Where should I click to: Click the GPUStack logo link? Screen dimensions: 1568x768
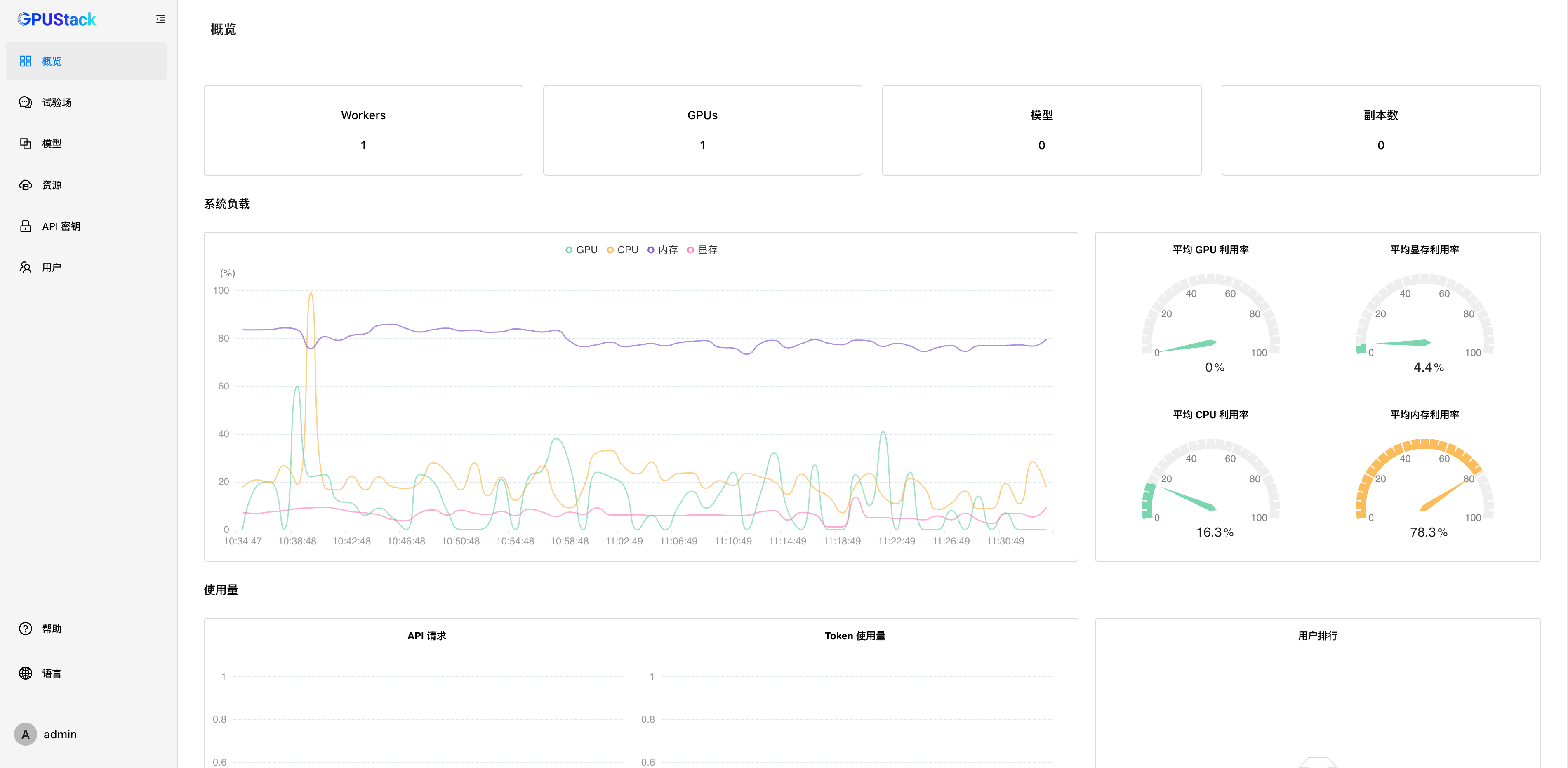pyautogui.click(x=57, y=19)
